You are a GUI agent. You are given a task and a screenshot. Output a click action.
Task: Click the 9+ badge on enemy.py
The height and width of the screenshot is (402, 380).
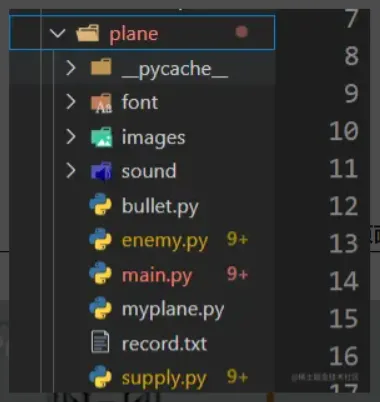coord(237,239)
